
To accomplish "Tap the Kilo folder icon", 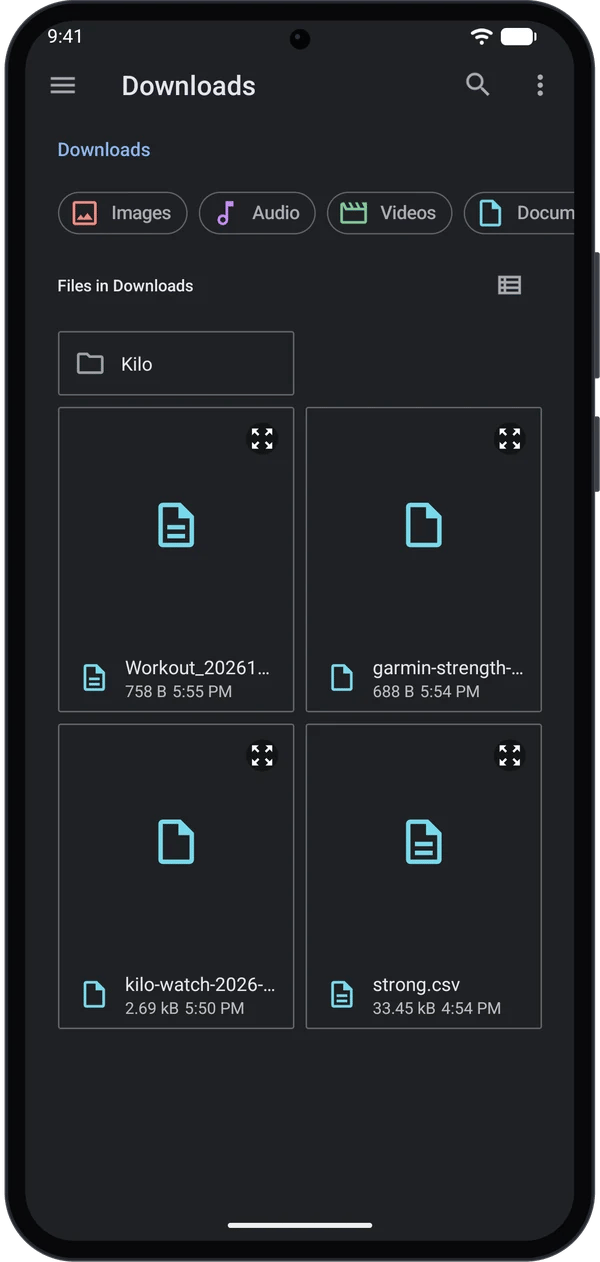I will click(90, 364).
